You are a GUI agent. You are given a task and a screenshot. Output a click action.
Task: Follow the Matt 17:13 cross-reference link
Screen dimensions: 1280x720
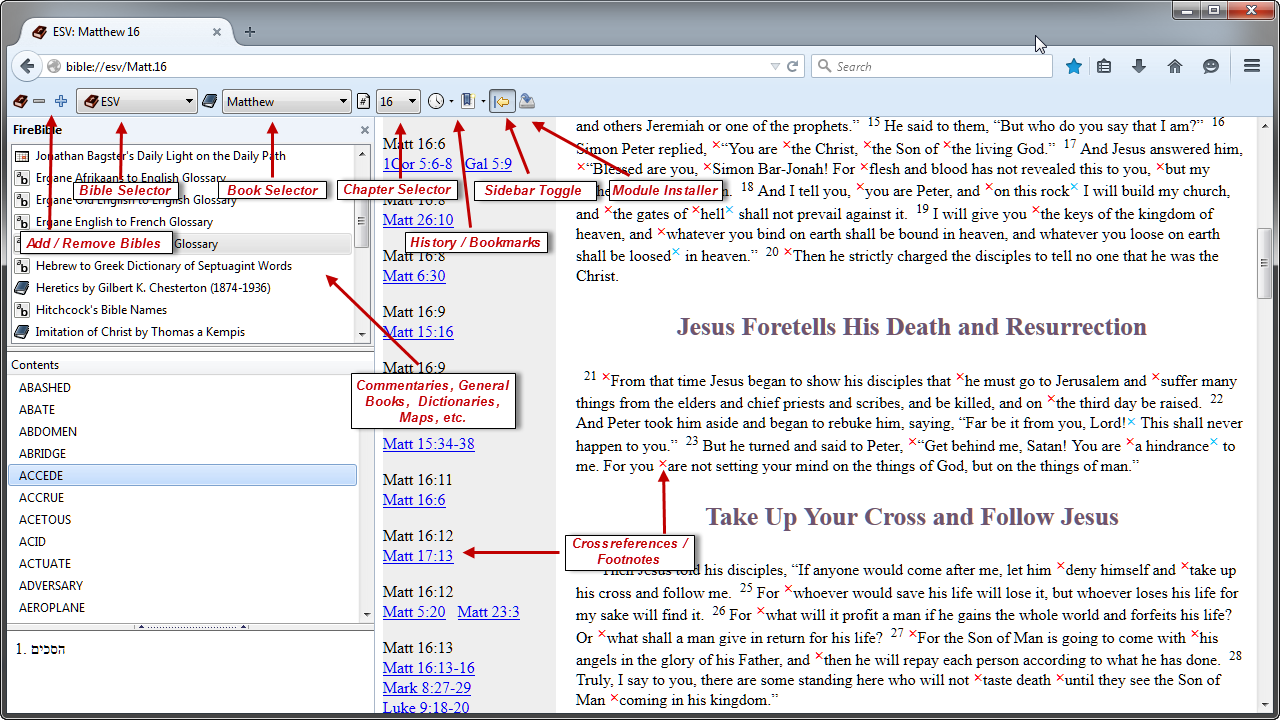coord(418,556)
